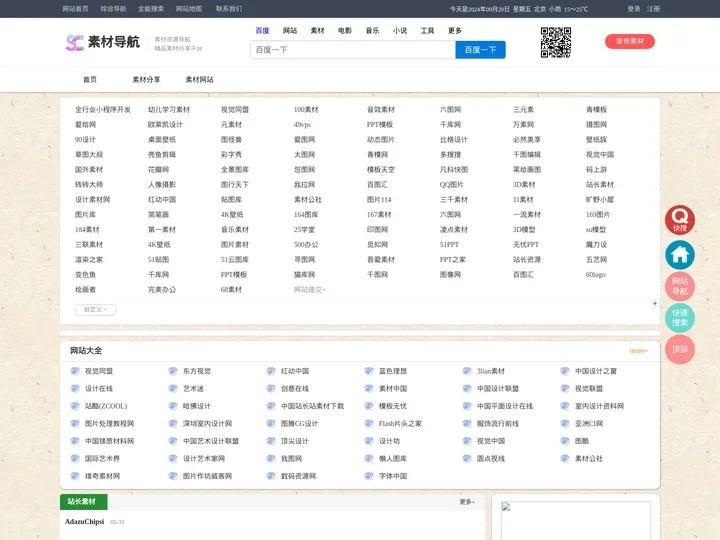
Task: Click the pink 网站导航 floating button
Action: click(x=680, y=286)
